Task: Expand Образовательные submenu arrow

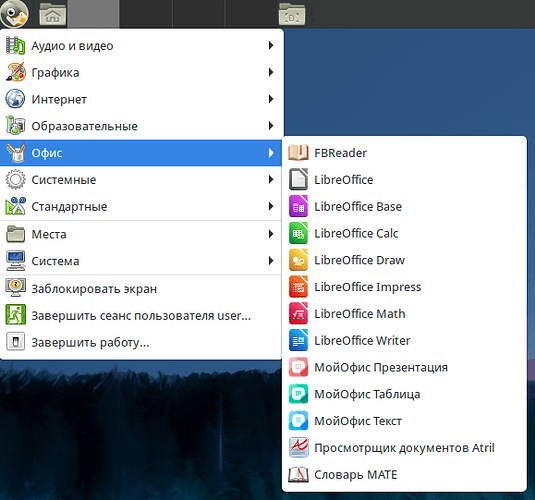Action: pyautogui.click(x=271, y=126)
